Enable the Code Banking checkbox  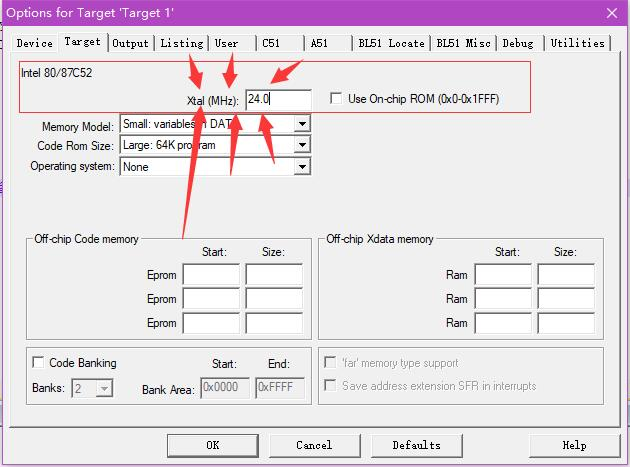38,363
